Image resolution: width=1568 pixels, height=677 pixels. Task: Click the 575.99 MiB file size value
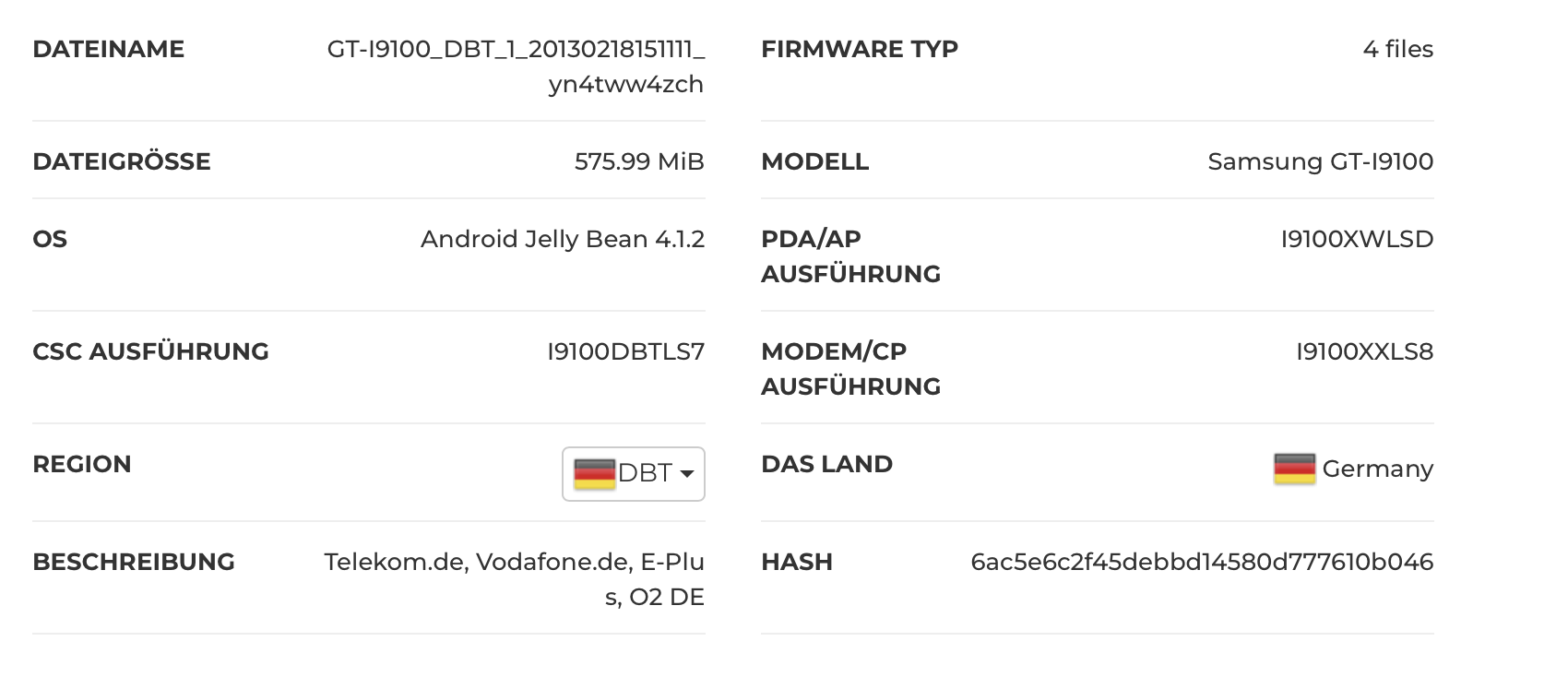point(639,161)
